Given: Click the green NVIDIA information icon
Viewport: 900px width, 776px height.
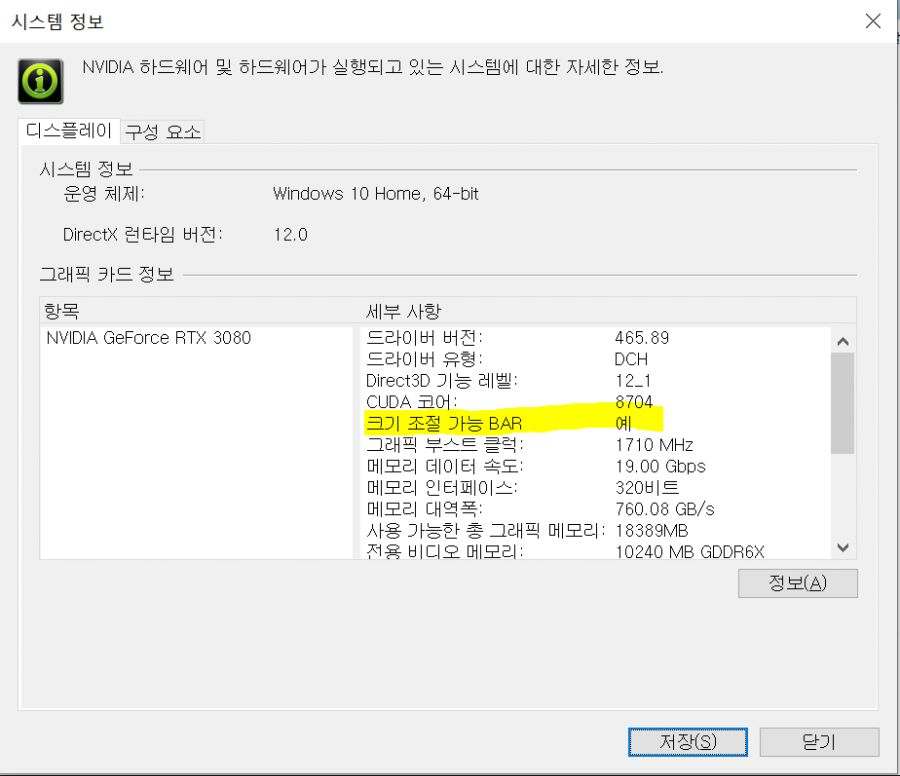Looking at the screenshot, I should click(40, 81).
